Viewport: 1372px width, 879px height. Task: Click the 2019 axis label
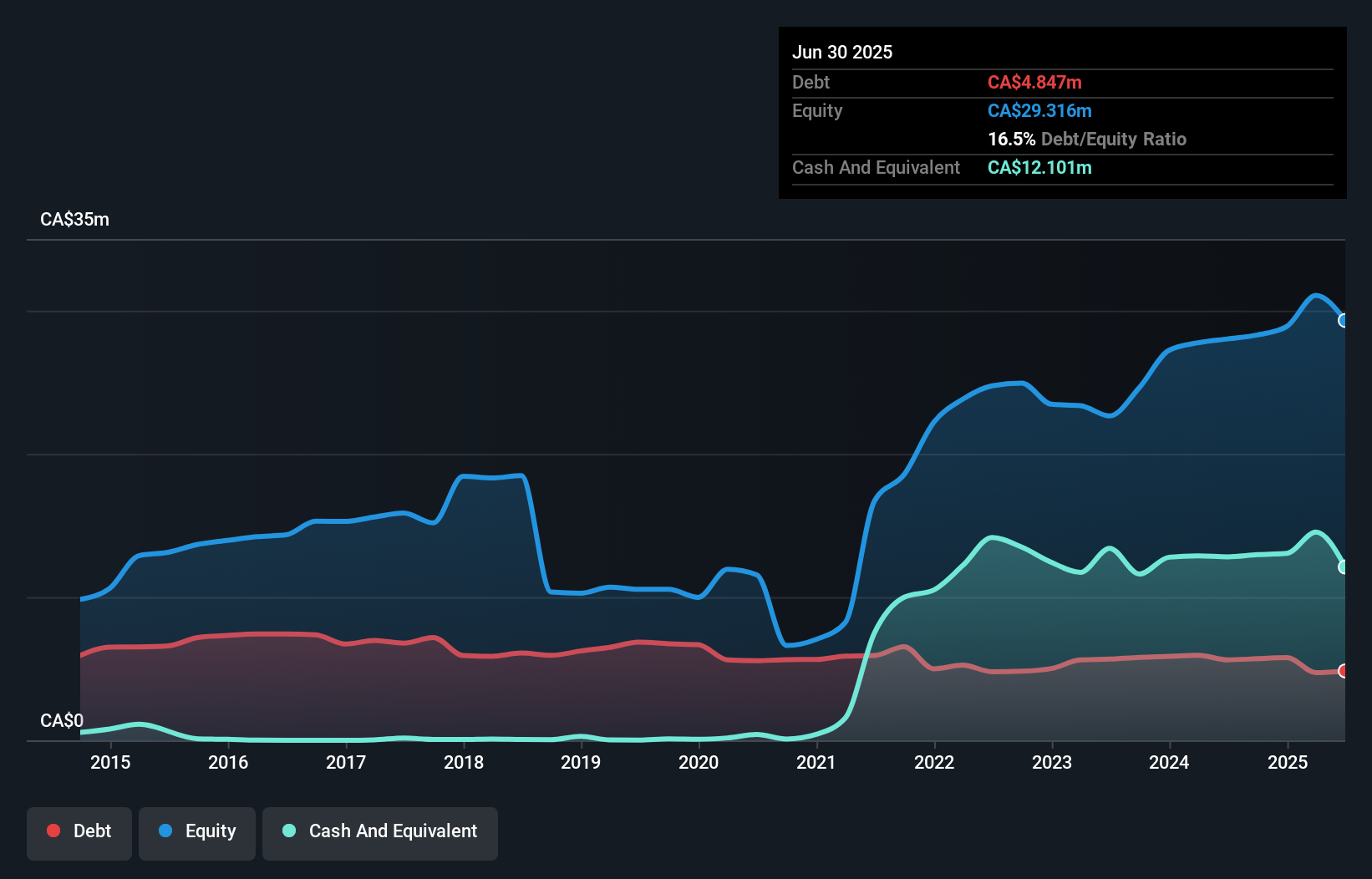click(x=581, y=762)
